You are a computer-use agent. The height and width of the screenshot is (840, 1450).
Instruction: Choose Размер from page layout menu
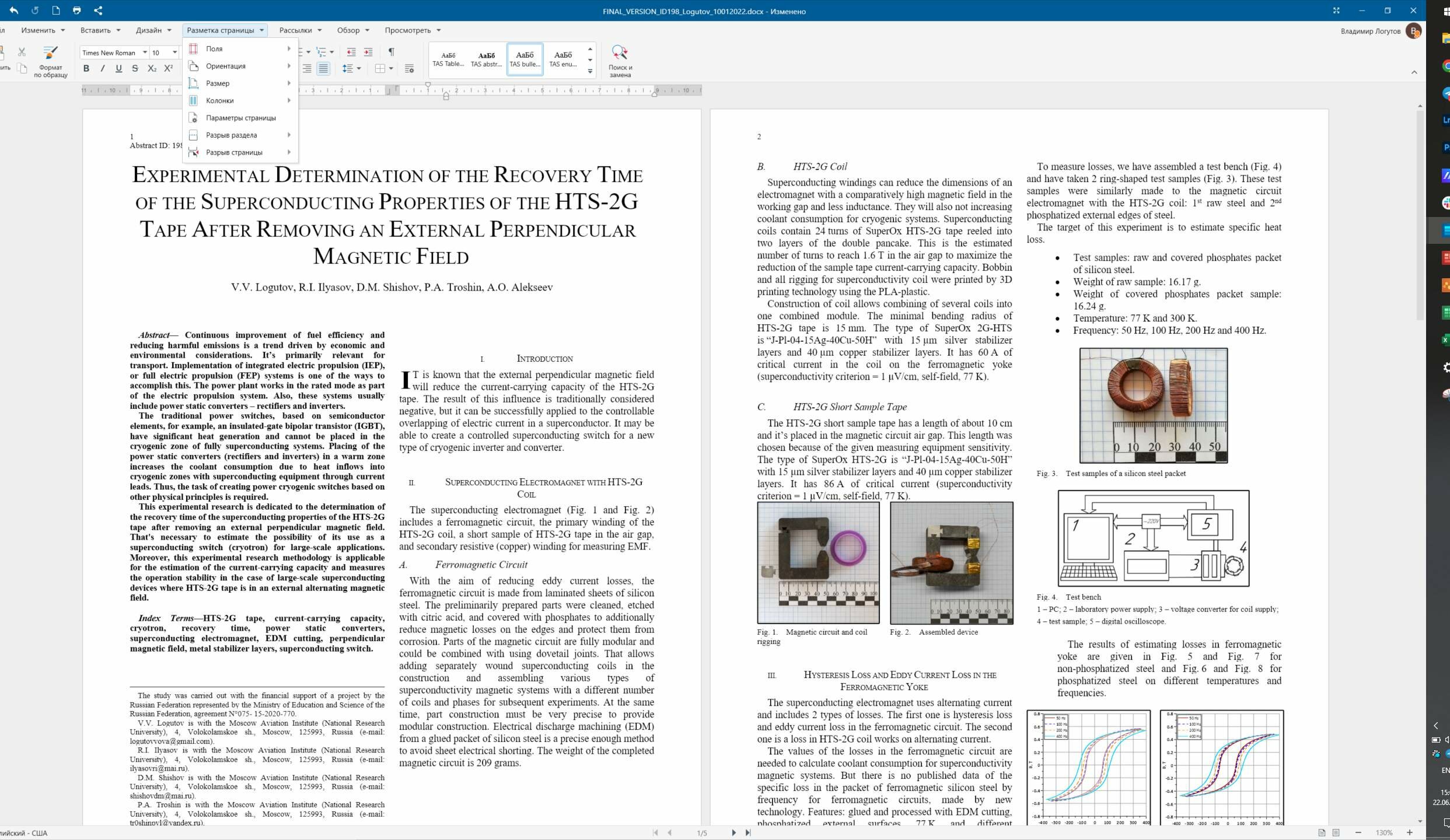[x=240, y=83]
